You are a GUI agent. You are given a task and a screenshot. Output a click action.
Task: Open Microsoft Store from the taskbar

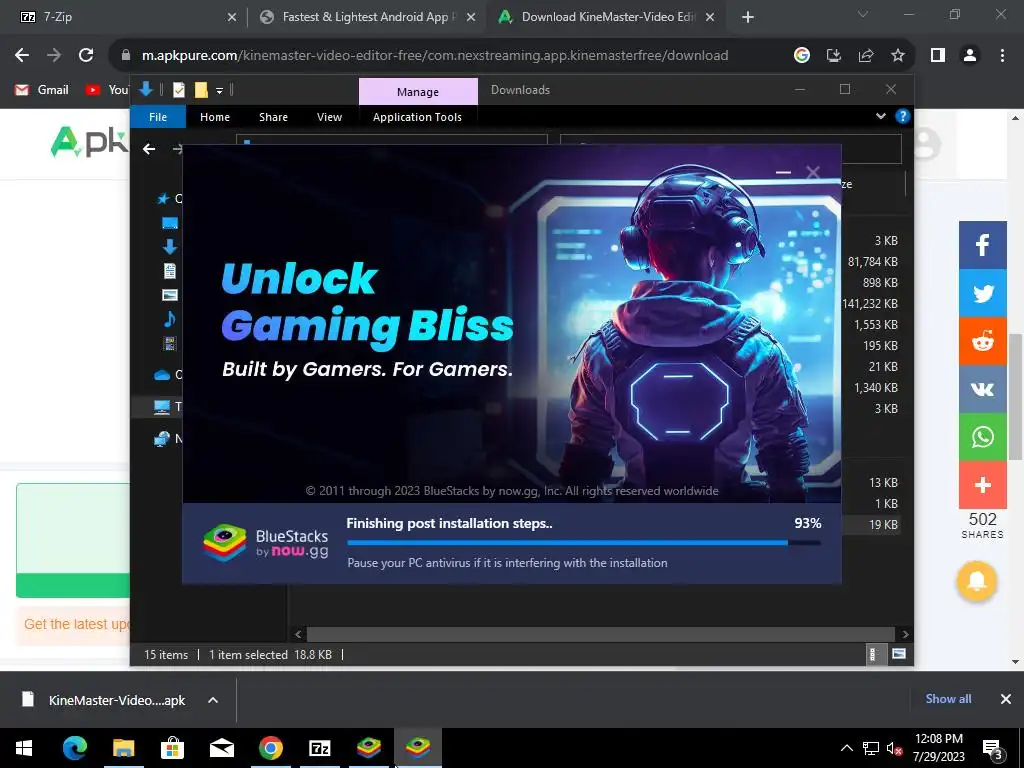172,748
